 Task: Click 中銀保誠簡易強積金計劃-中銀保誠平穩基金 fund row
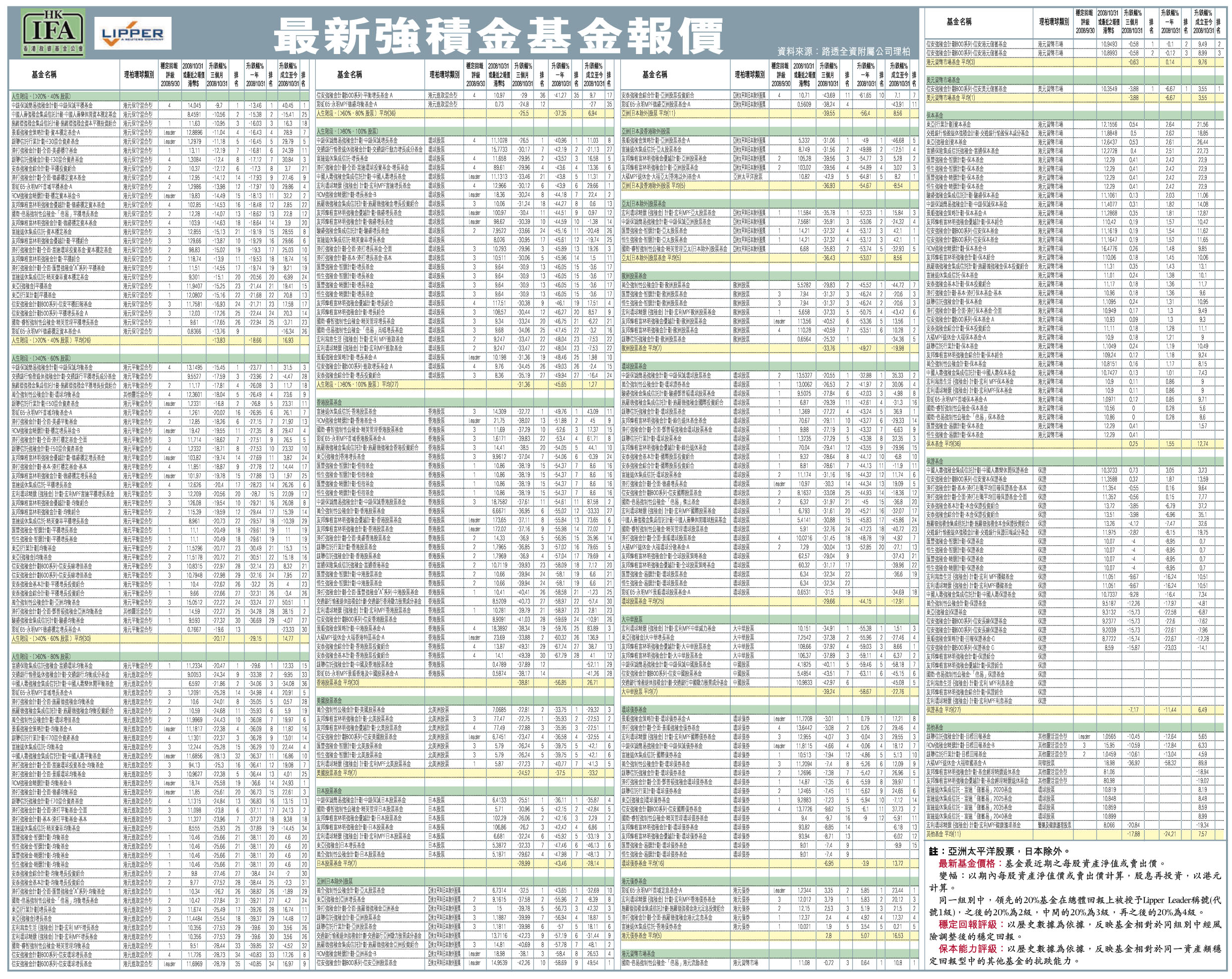pyautogui.click(x=52, y=106)
